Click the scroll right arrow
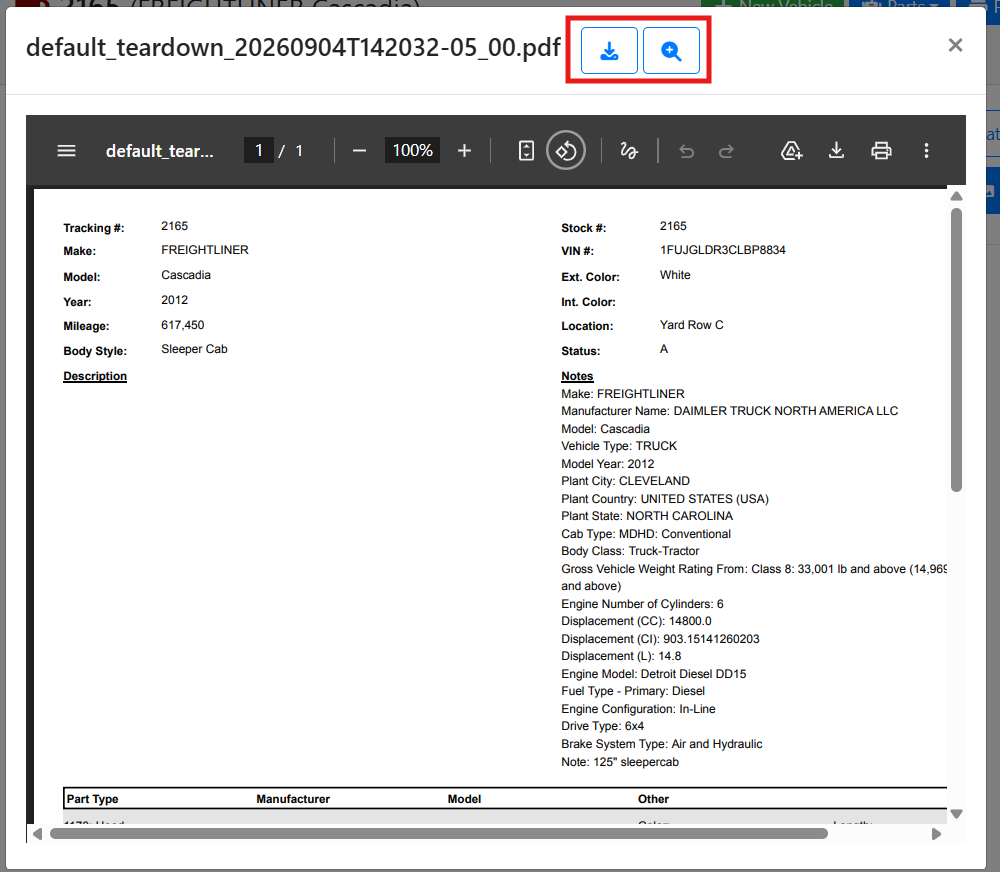 click(936, 834)
